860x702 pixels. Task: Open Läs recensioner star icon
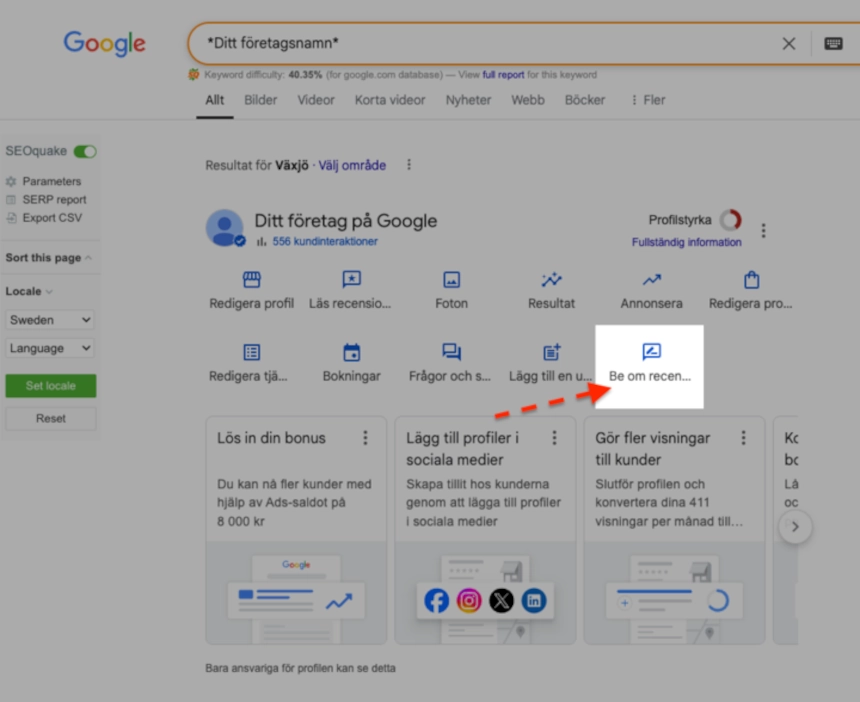point(351,280)
